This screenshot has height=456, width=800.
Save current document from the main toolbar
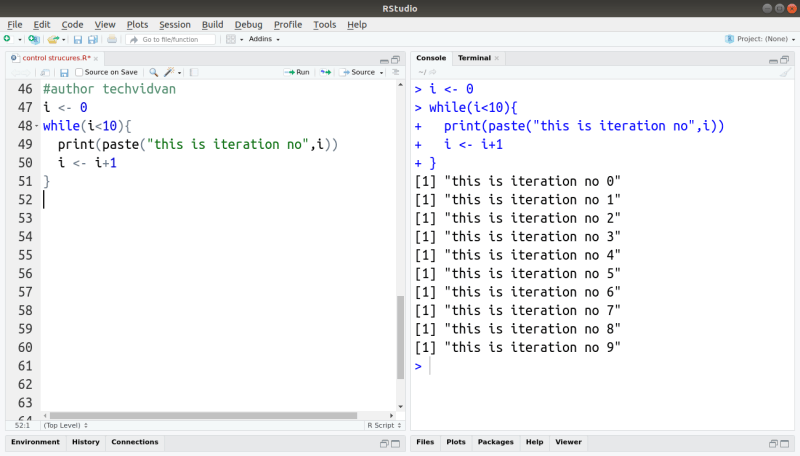78,39
